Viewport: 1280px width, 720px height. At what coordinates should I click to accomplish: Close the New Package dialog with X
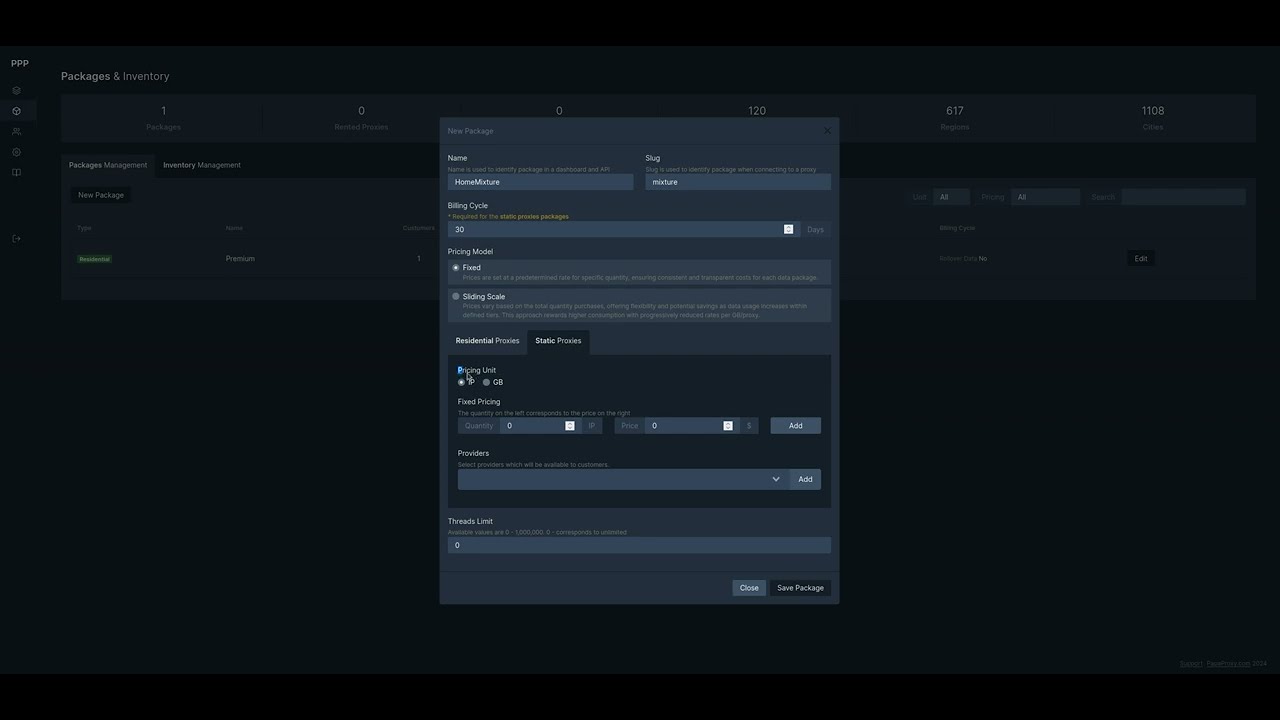(x=827, y=131)
